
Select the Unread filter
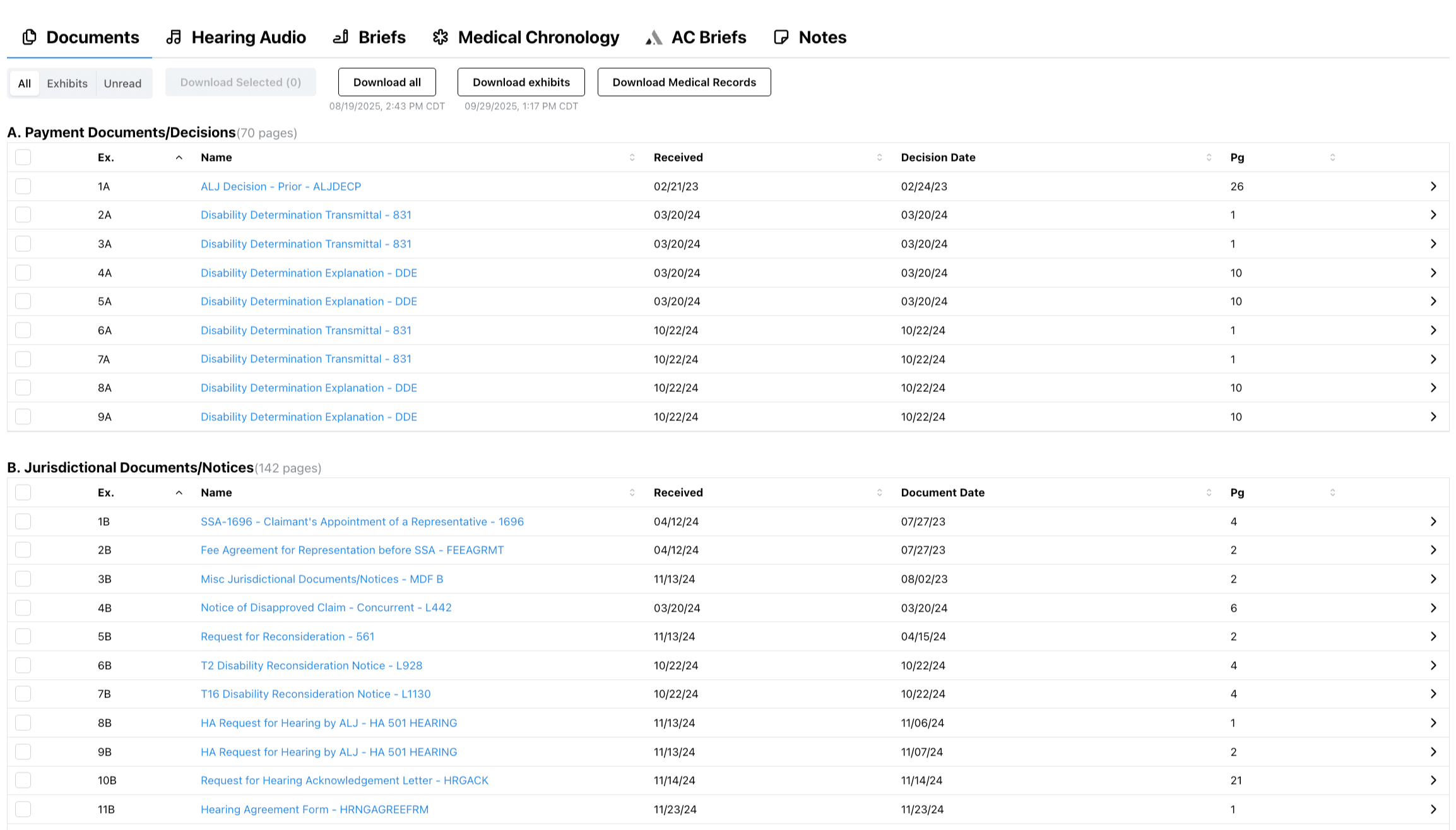point(122,83)
